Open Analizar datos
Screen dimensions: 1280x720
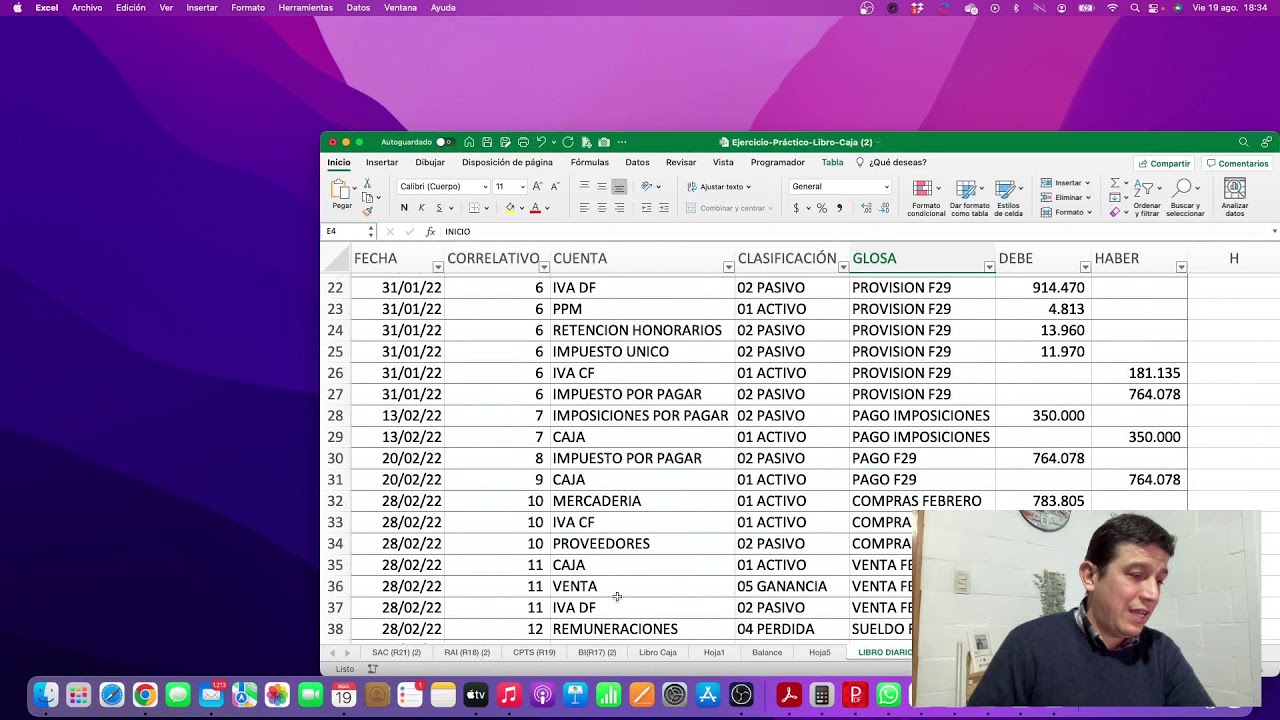click(x=1235, y=198)
